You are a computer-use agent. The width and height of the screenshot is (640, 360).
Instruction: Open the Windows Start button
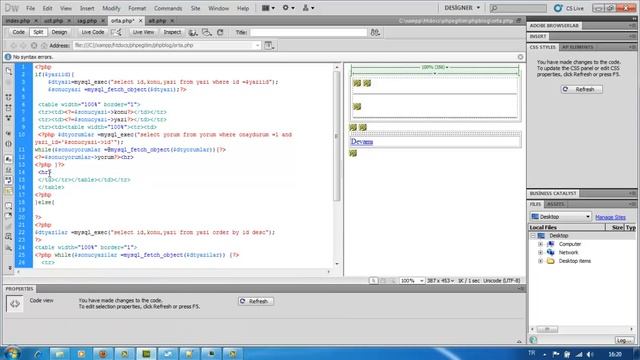click(12, 353)
